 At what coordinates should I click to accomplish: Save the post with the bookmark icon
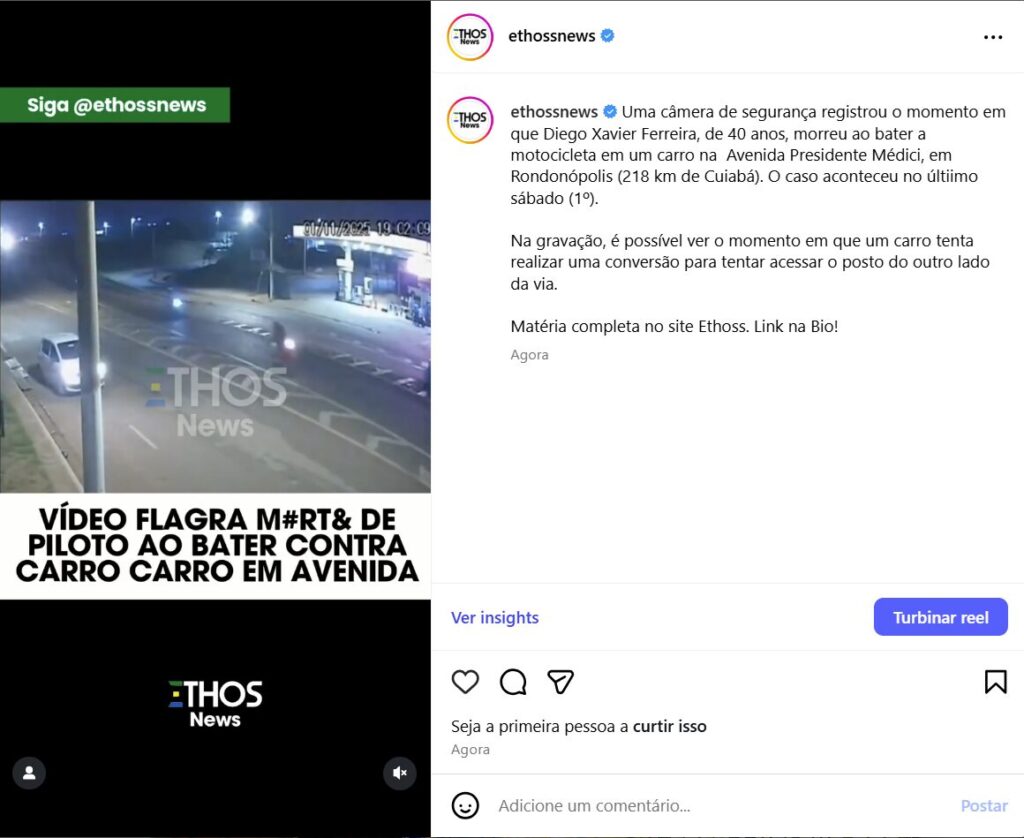coord(995,682)
